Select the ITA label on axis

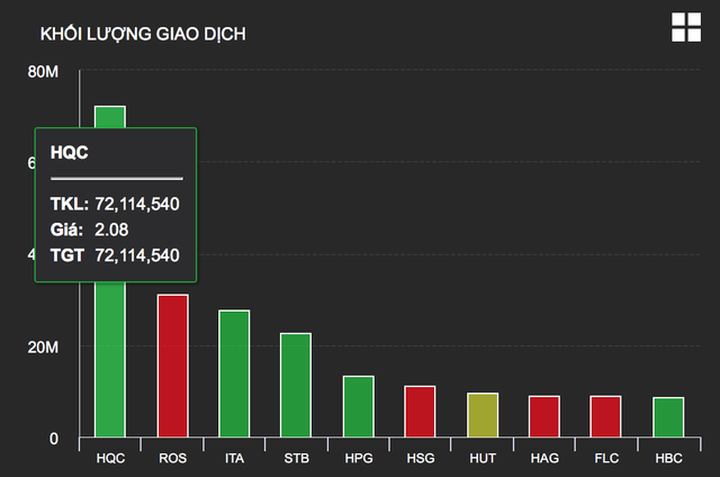click(234, 459)
